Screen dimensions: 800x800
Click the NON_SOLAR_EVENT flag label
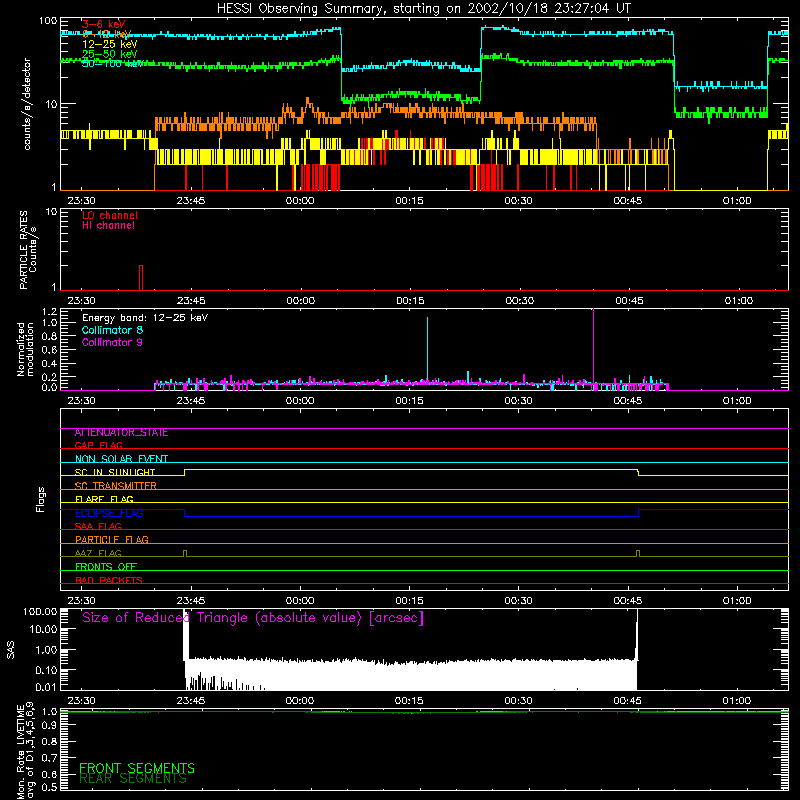pyautogui.click(x=121, y=459)
